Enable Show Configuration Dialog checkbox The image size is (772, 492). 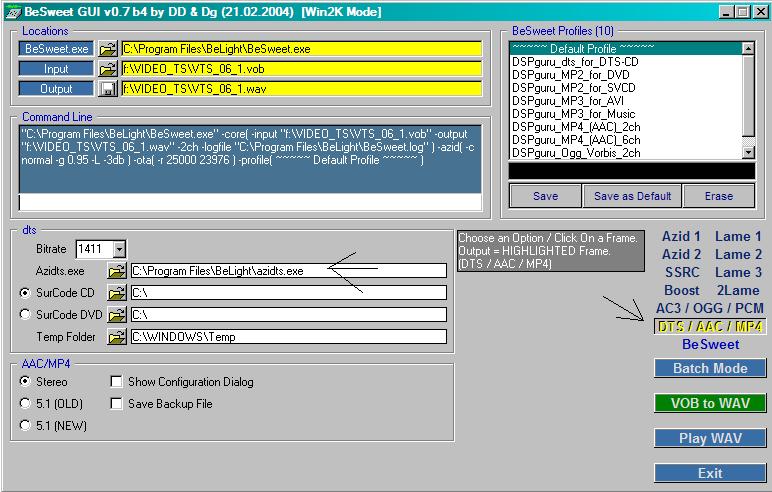coord(117,382)
